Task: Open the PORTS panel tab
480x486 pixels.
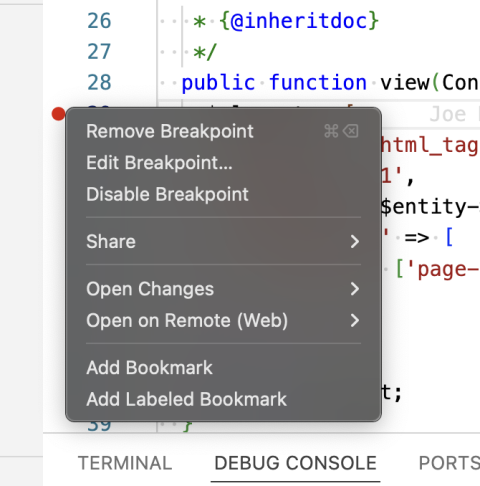Action: click(449, 463)
